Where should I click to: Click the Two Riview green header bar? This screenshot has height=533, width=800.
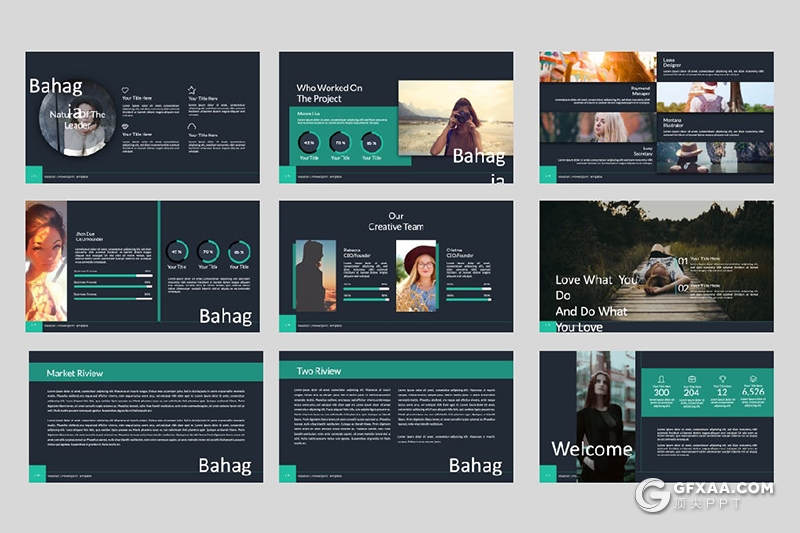(396, 371)
